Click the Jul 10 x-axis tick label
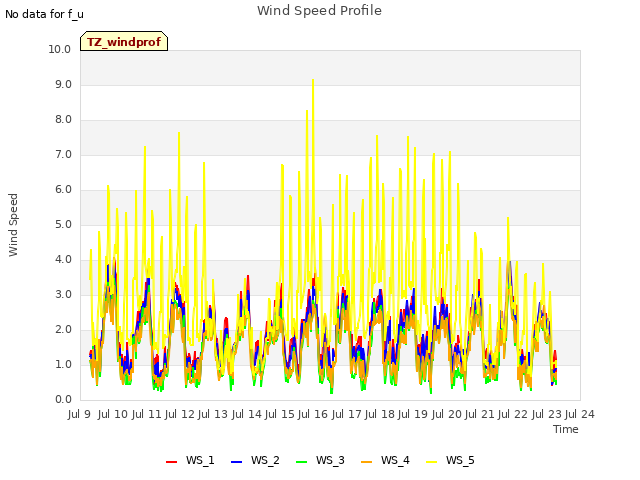This screenshot has height=480, width=640. [113, 414]
